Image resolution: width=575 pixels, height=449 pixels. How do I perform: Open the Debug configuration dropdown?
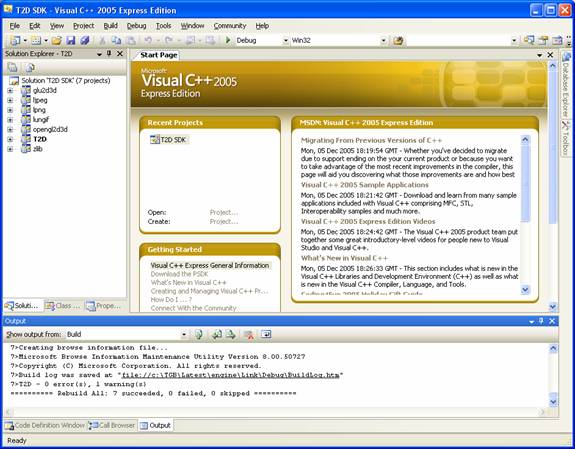286,40
